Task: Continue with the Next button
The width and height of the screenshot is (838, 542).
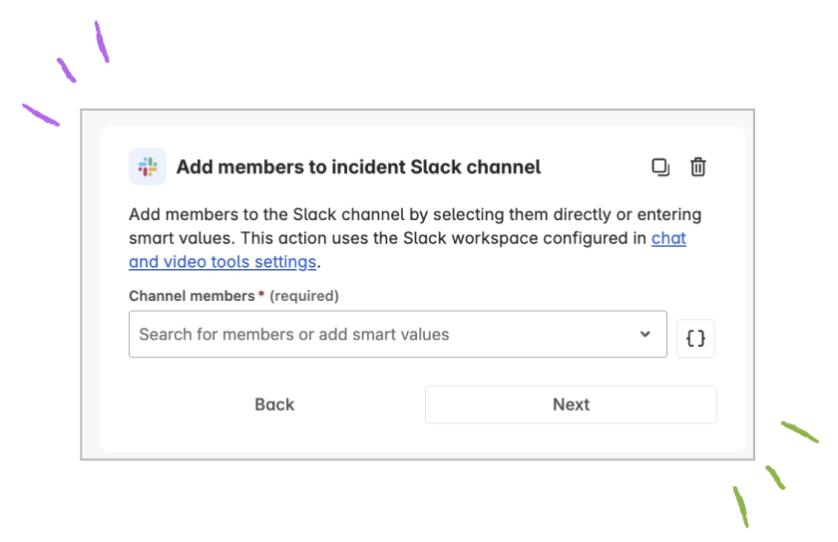Action: (571, 405)
